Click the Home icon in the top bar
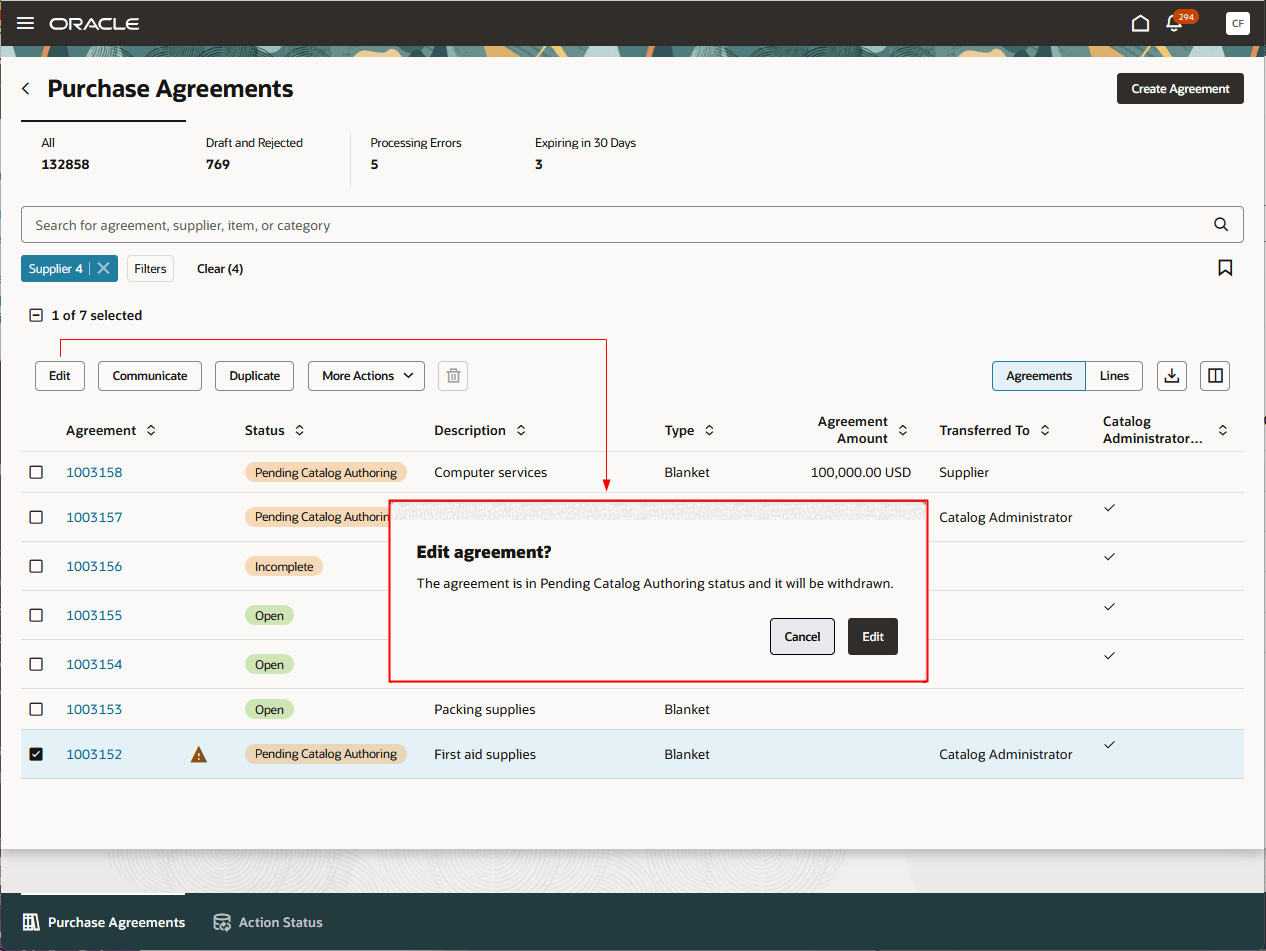The width and height of the screenshot is (1266, 951). [1140, 23]
